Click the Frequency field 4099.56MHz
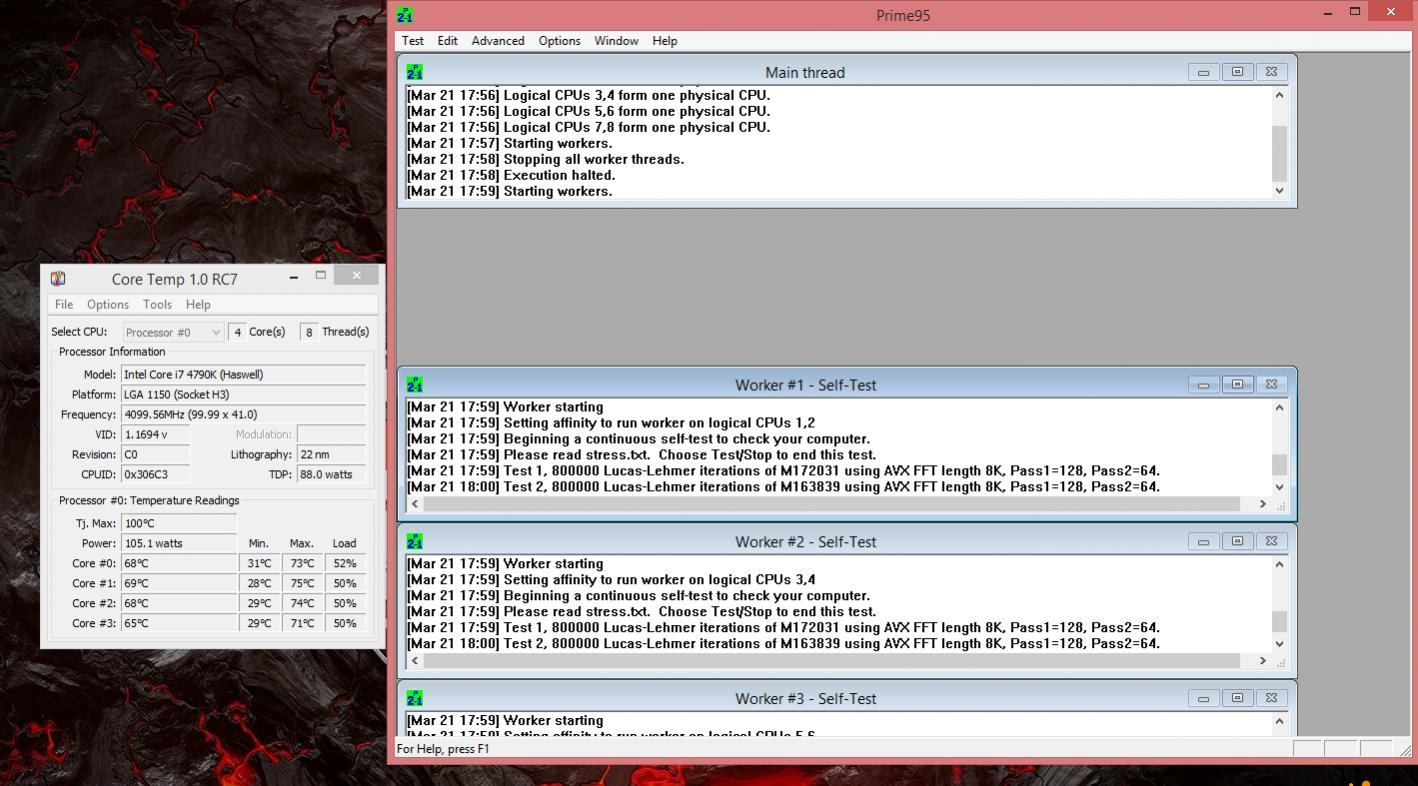 tap(243, 414)
